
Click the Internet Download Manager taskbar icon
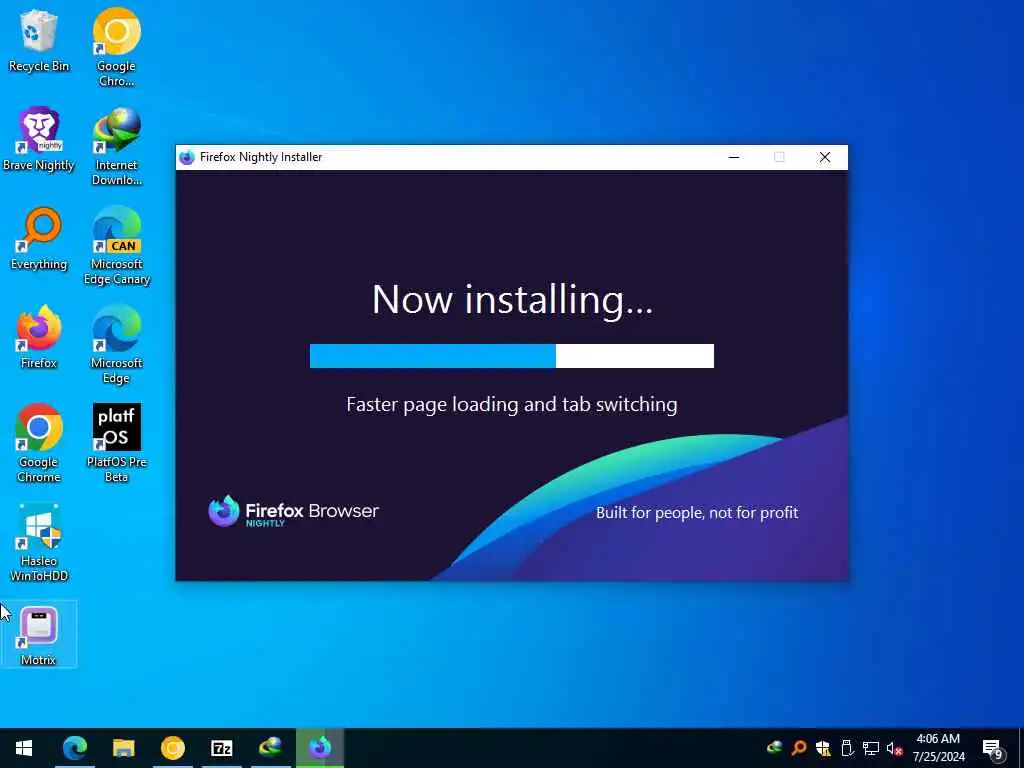270,748
